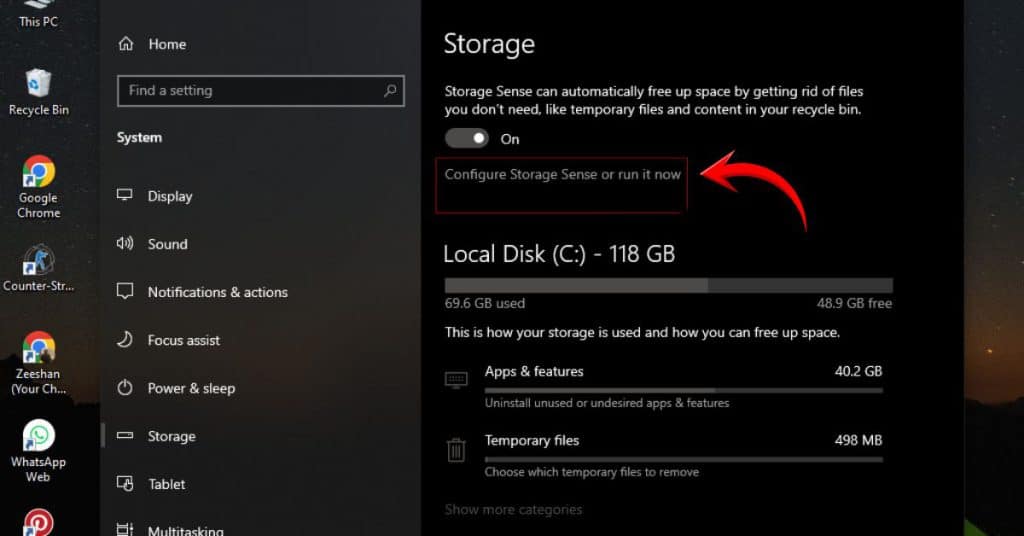Click the Power & sleep icon
The height and width of the screenshot is (536, 1024).
(126, 388)
